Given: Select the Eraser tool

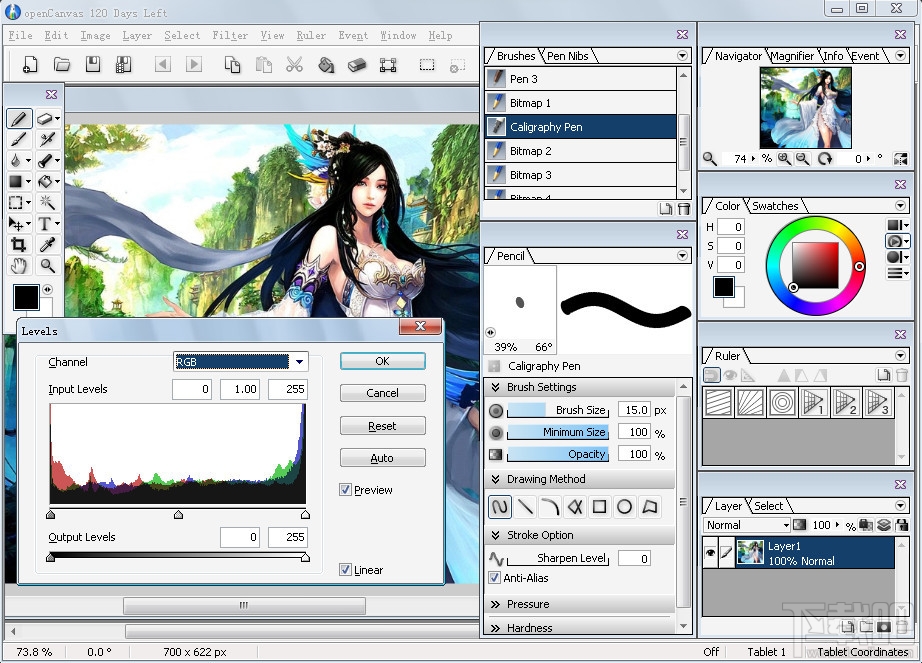Looking at the screenshot, I should (x=46, y=117).
